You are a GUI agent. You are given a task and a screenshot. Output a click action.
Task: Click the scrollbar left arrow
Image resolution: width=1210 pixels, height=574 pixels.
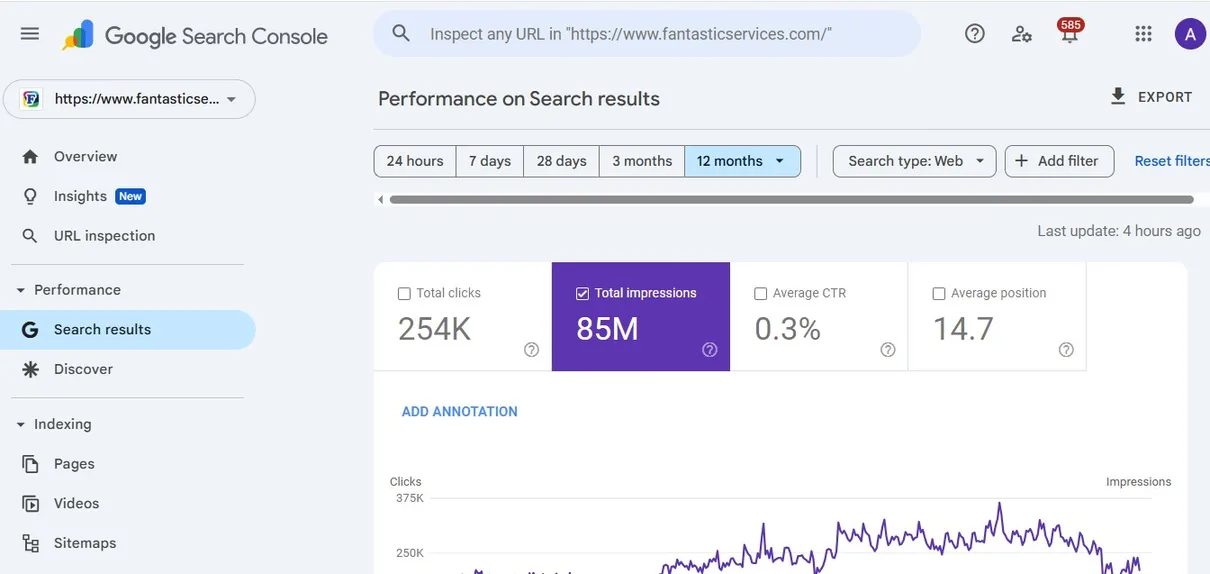[381, 200]
